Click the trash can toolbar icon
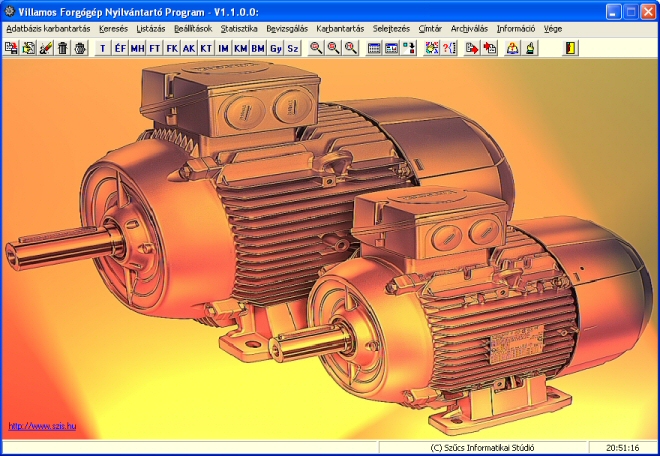660x456 pixels. [x=62, y=48]
